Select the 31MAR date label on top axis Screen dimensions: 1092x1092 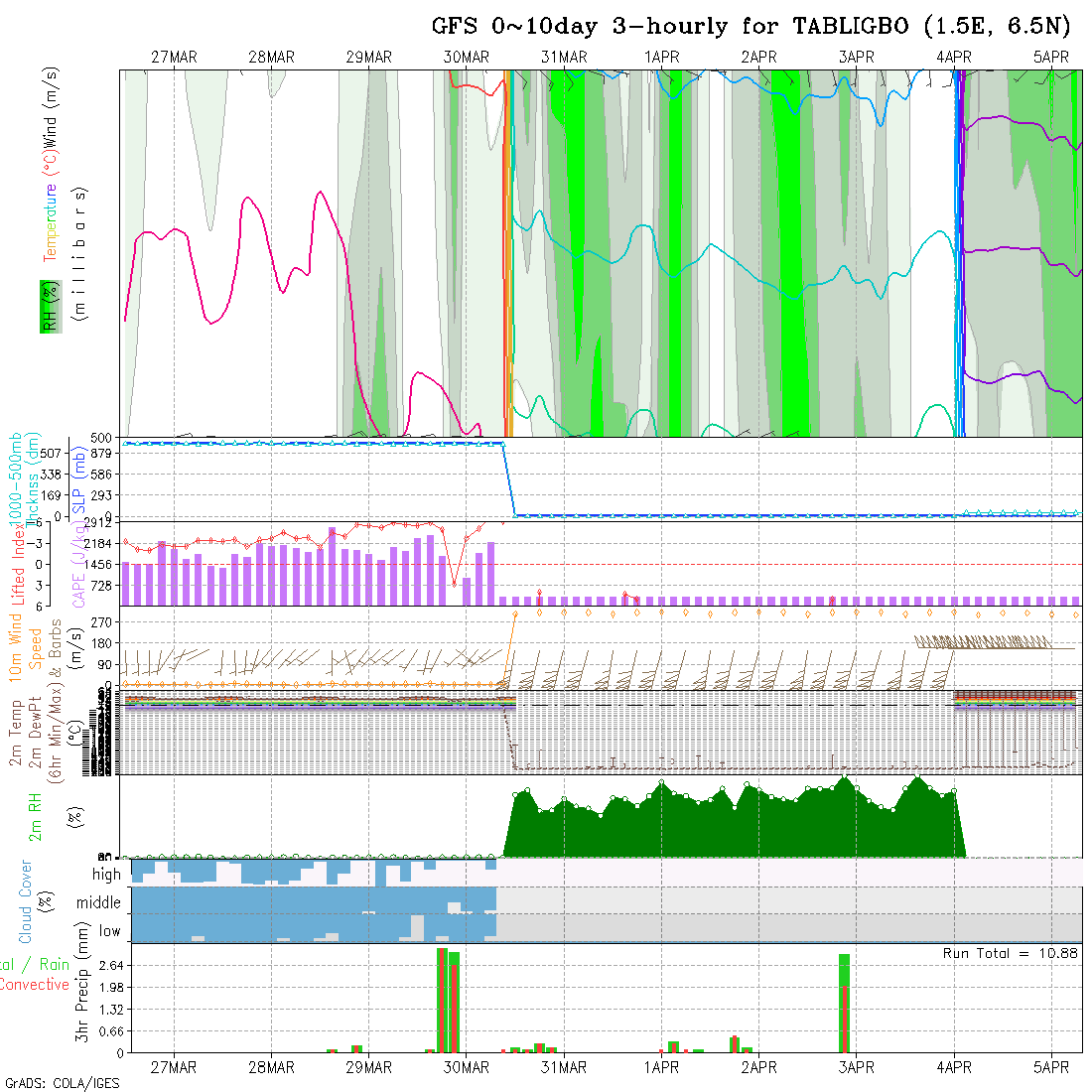click(x=564, y=58)
